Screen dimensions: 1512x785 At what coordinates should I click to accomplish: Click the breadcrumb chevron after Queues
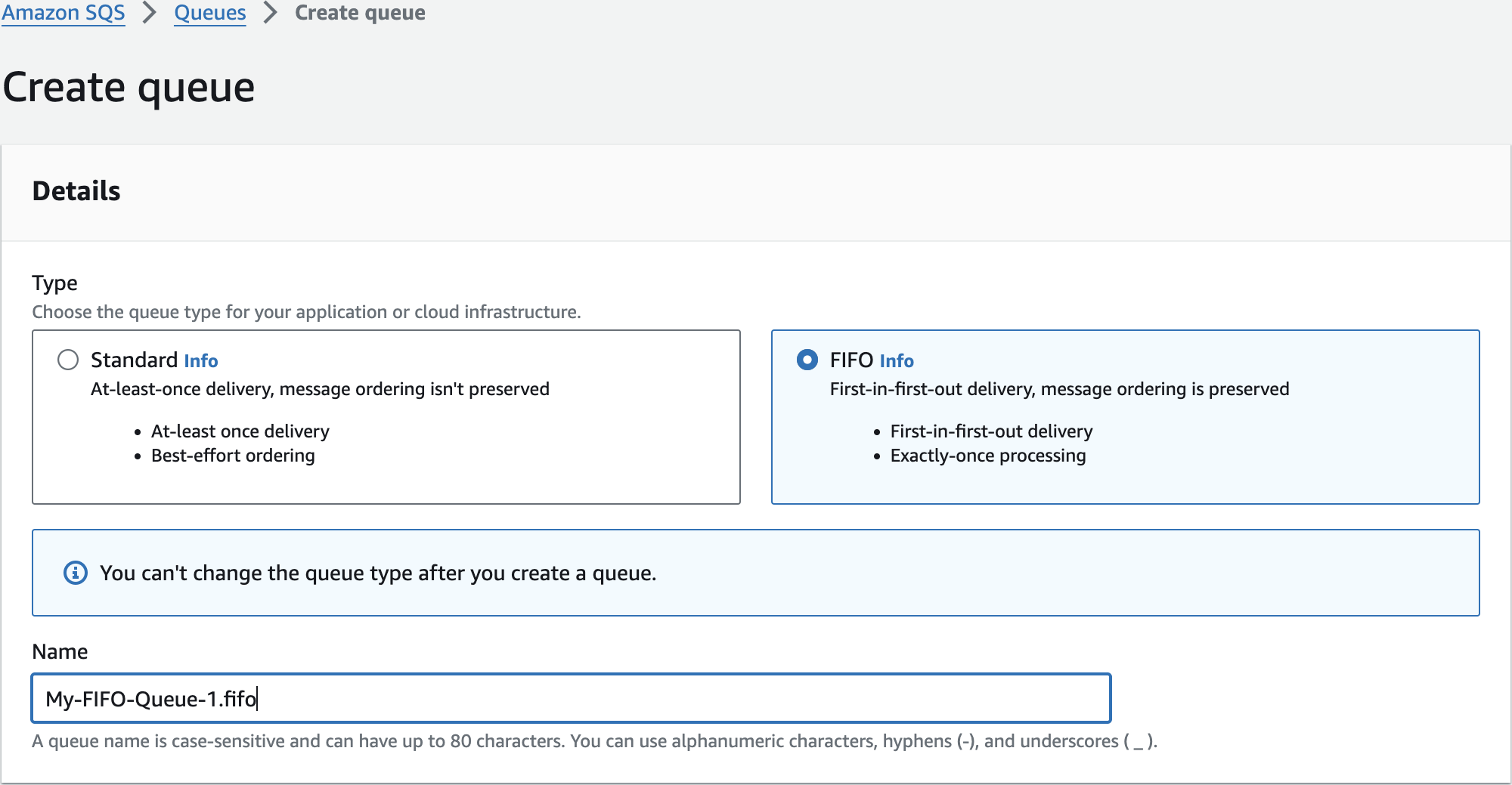pyautogui.click(x=270, y=13)
